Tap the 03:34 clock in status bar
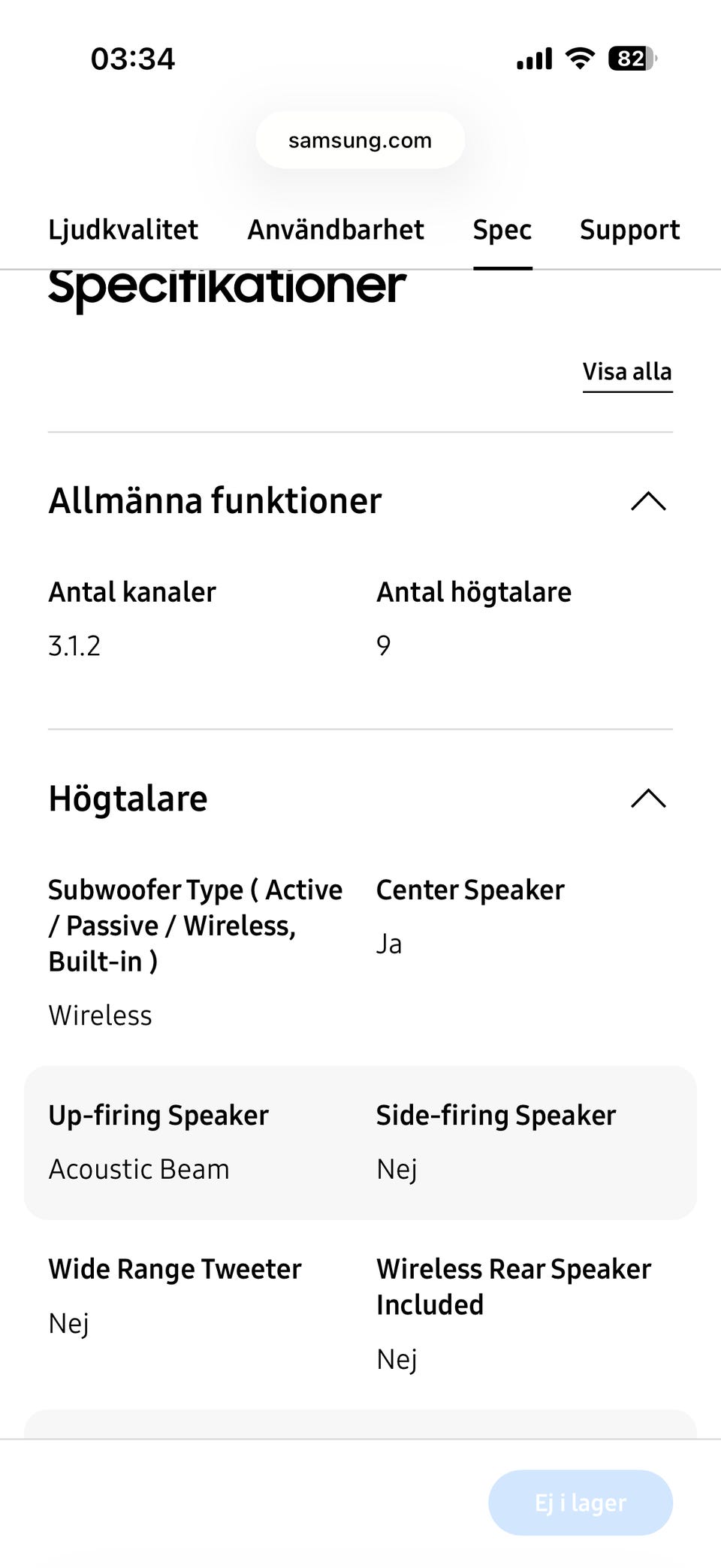This screenshot has width=721, height=1568. coord(133,59)
